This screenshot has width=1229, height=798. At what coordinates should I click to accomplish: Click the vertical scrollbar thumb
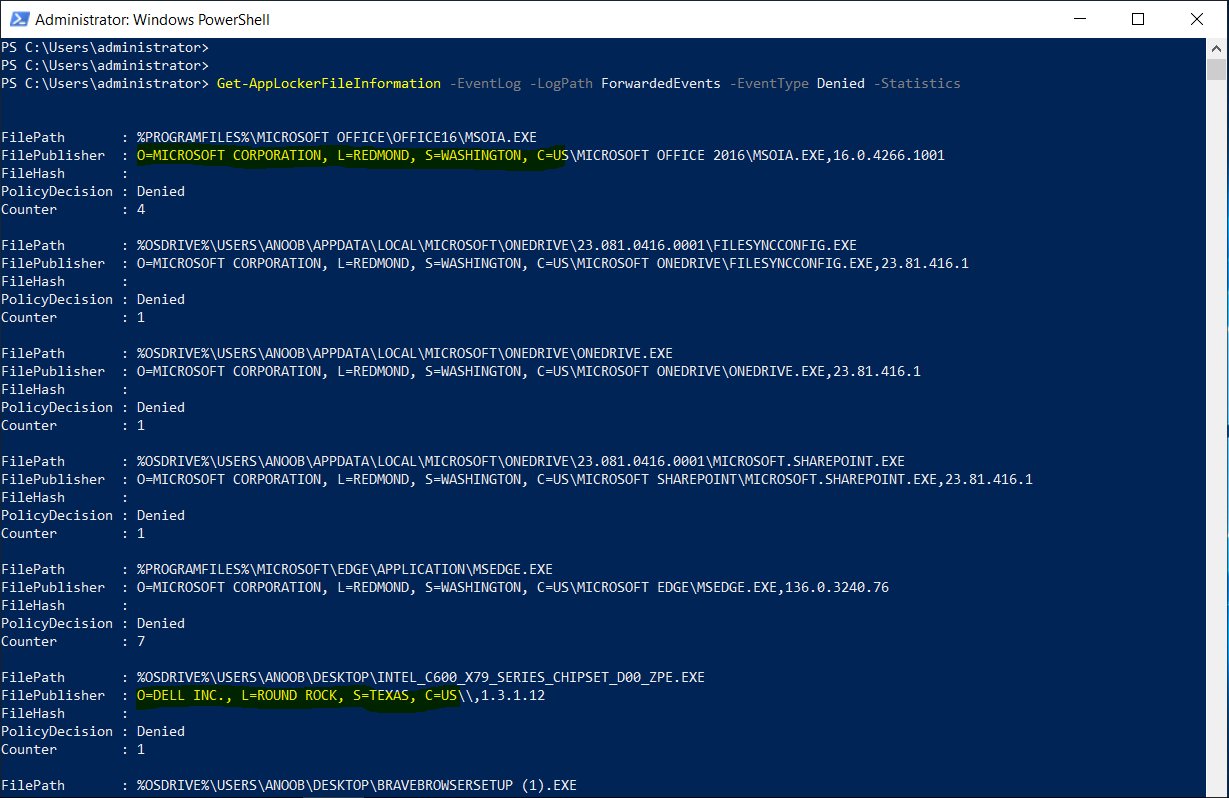pyautogui.click(x=1216, y=69)
